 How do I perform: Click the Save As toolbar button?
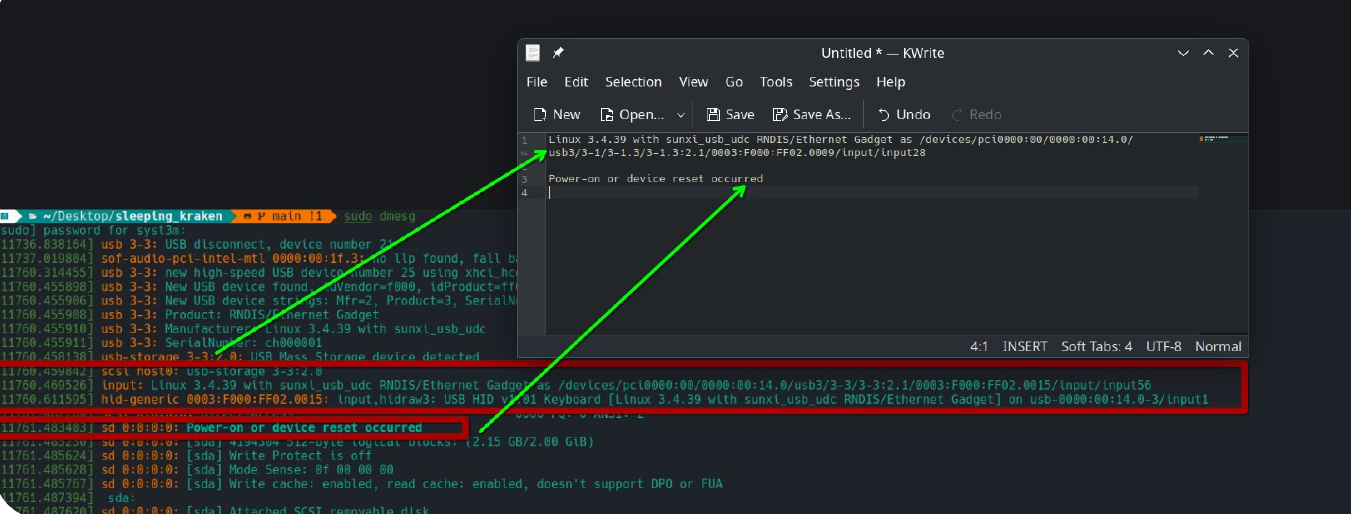coord(812,114)
